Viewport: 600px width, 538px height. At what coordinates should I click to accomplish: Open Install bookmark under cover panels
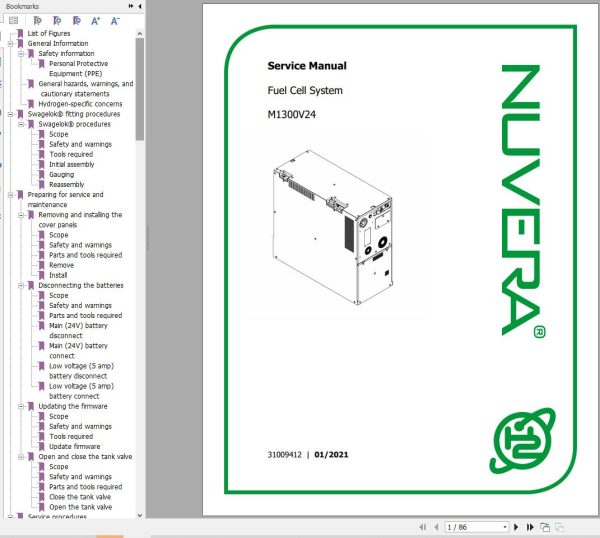click(x=58, y=275)
